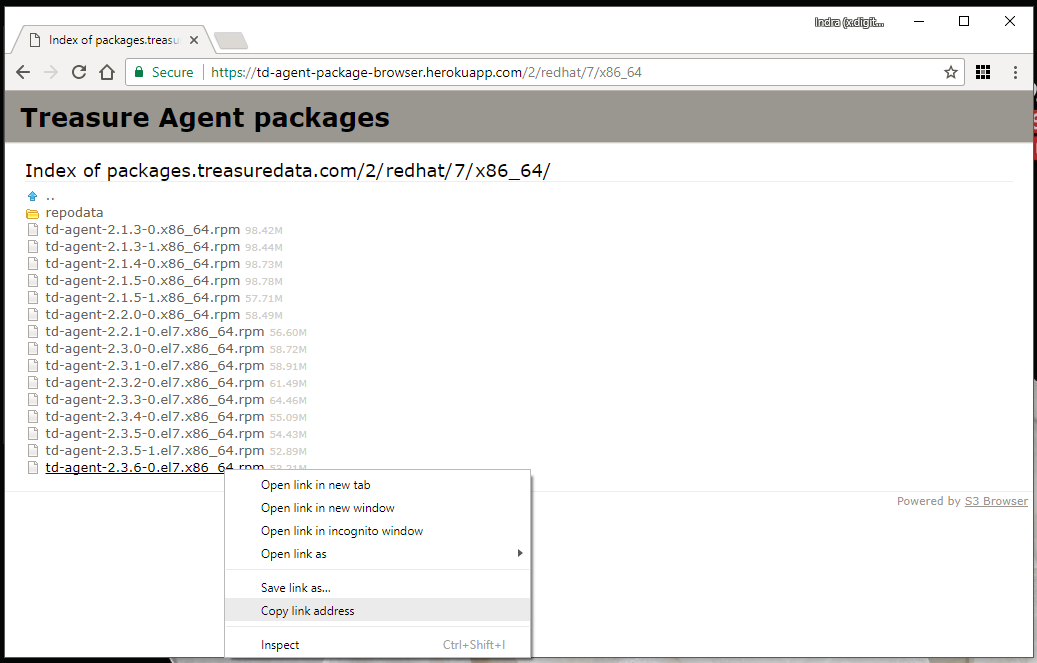Click the browser back arrow icon
The height and width of the screenshot is (663, 1037).
pyautogui.click(x=23, y=72)
